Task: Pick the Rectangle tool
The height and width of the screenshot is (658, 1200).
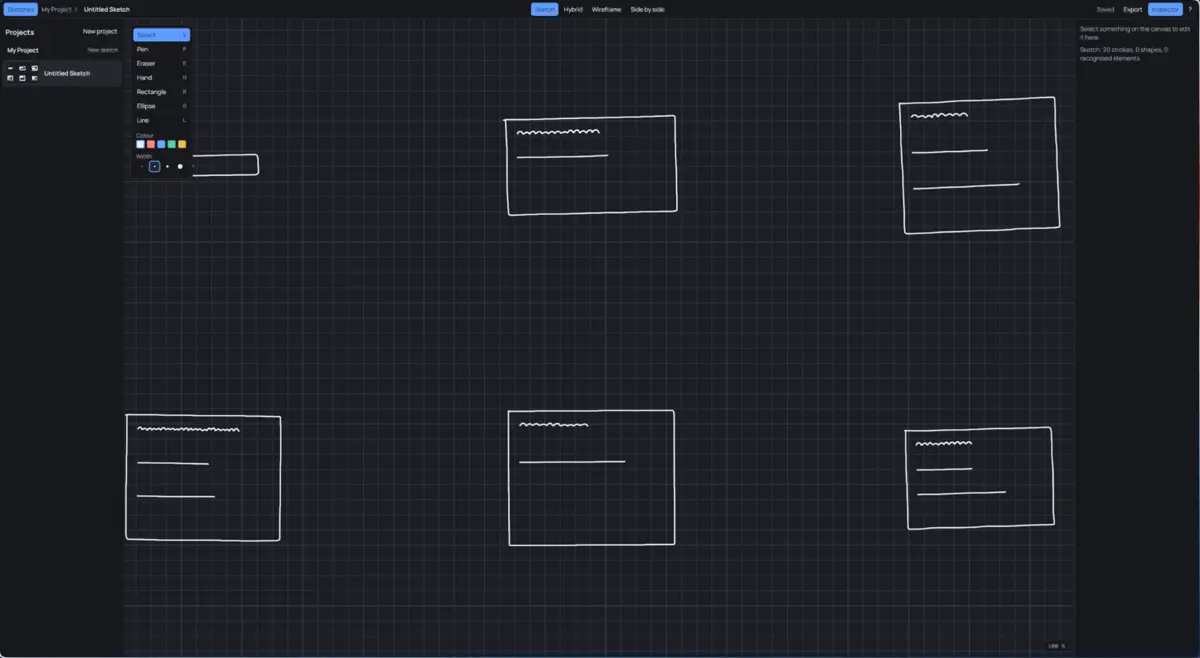Action: tap(161, 92)
